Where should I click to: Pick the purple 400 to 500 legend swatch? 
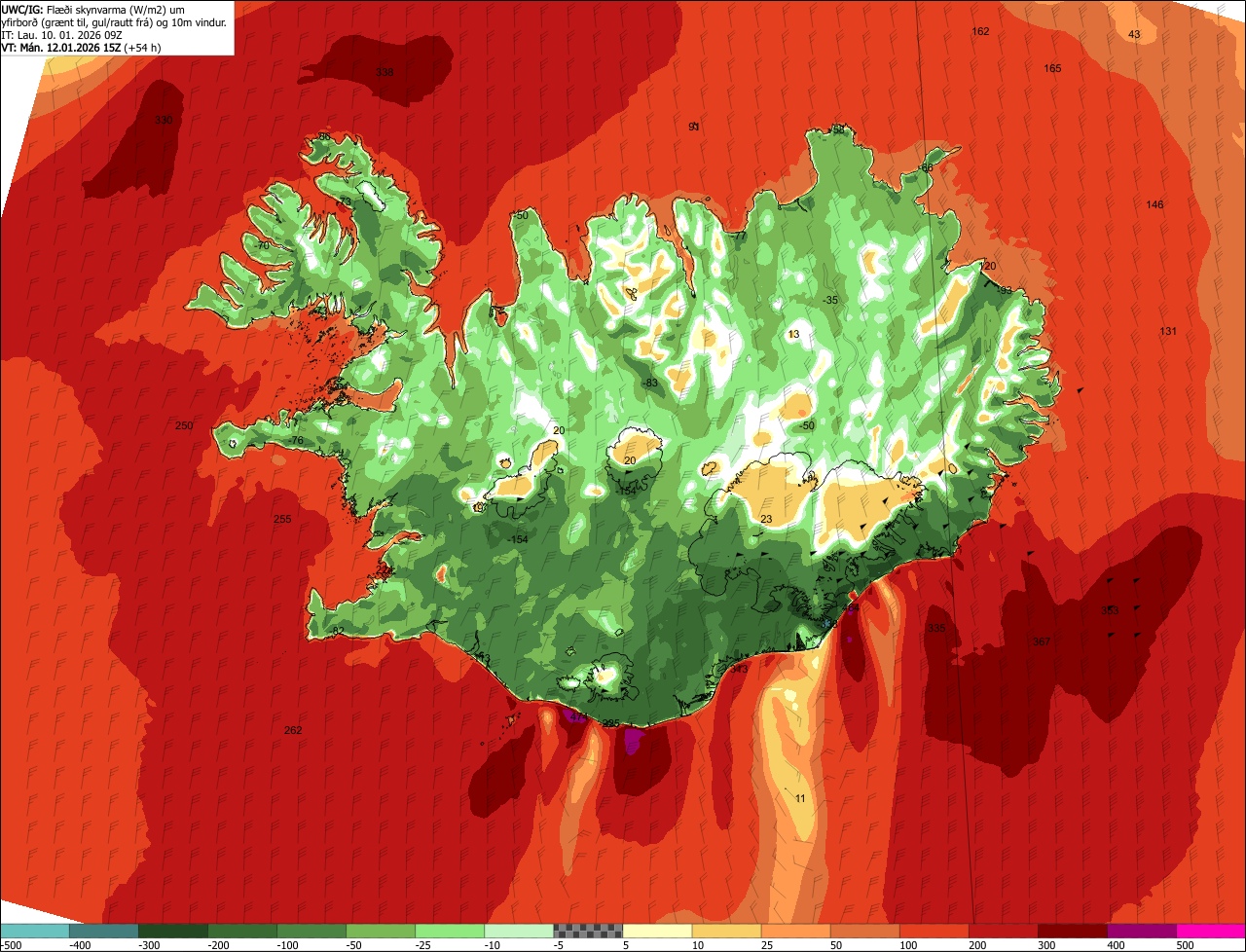pos(1141,931)
